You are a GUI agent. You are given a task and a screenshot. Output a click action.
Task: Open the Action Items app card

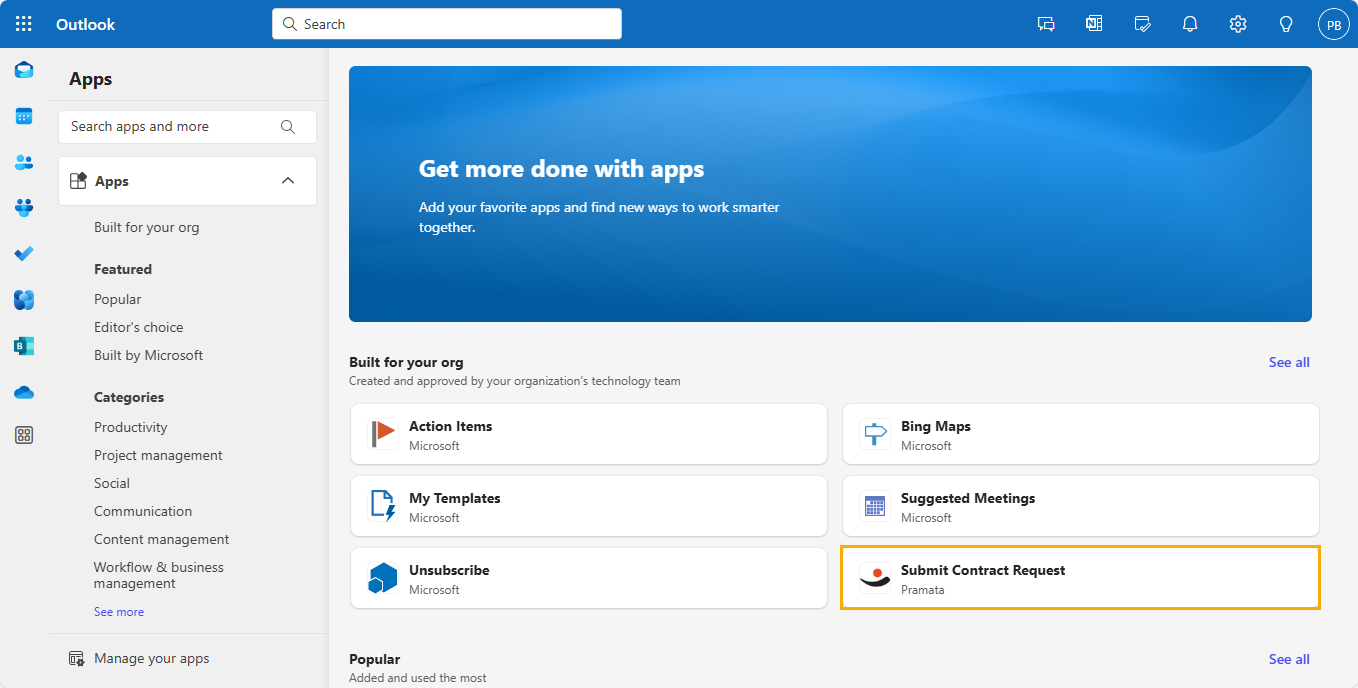tap(589, 434)
